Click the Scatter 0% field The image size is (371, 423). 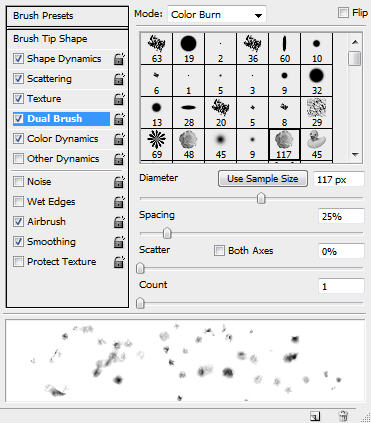click(341, 251)
